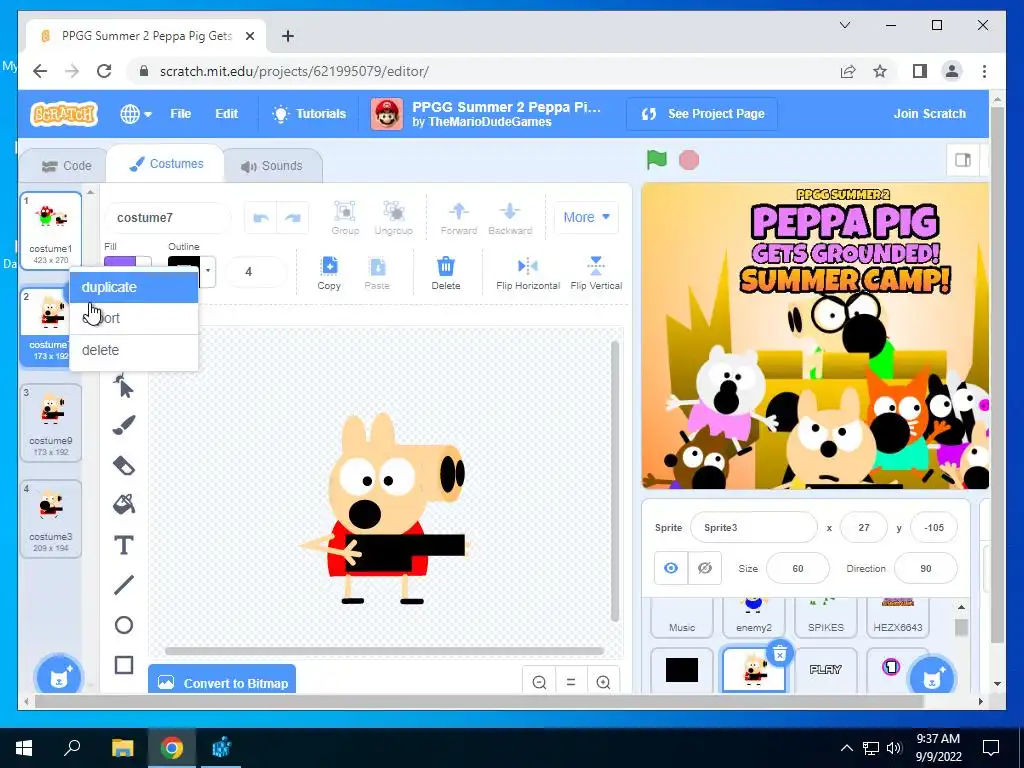Flip the costume horizontally
Viewport: 1024px width, 768px height.
tap(528, 273)
